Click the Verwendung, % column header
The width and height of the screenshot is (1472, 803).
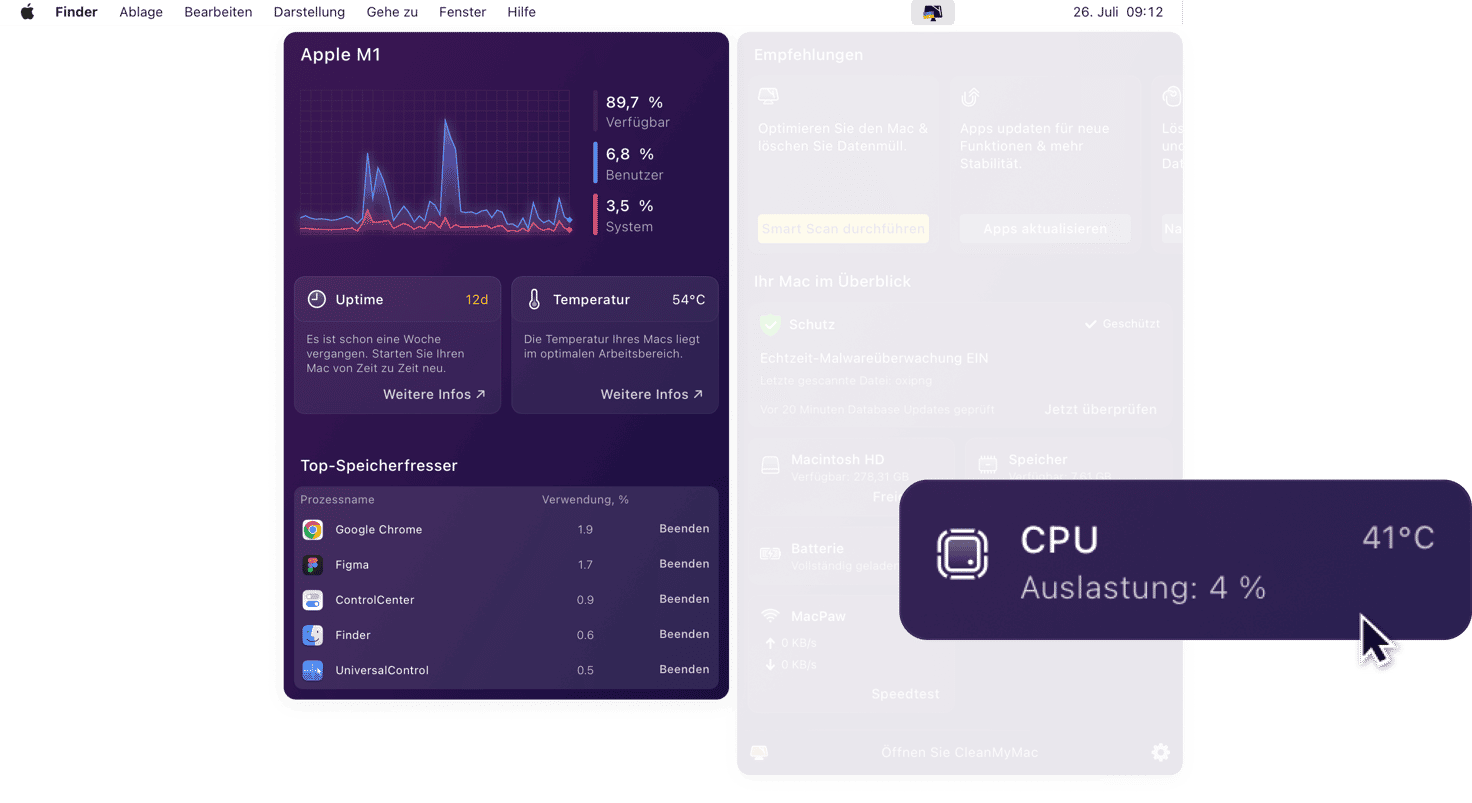[585, 499]
